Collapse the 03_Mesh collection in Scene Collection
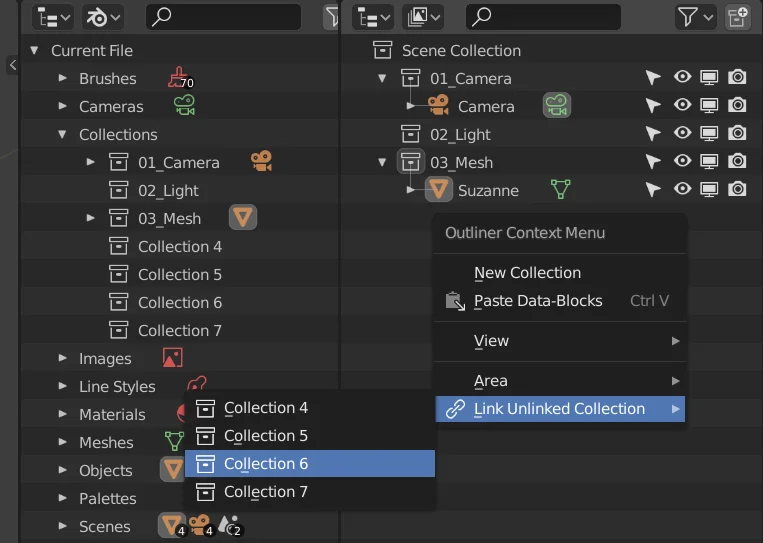This screenshot has width=763, height=543. [x=381, y=162]
